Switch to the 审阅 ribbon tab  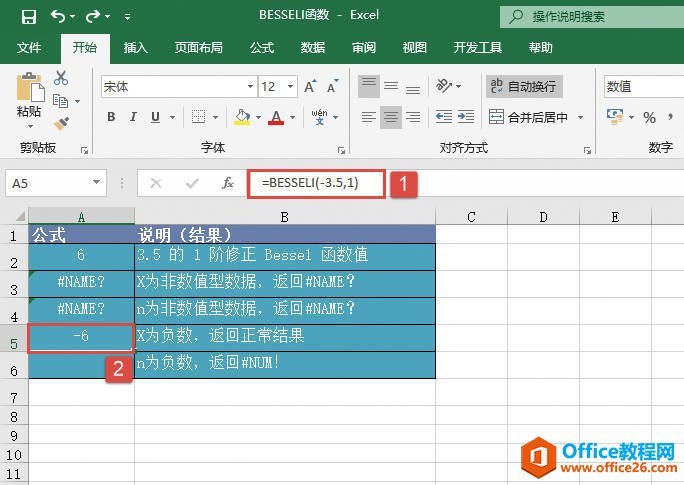[x=364, y=48]
